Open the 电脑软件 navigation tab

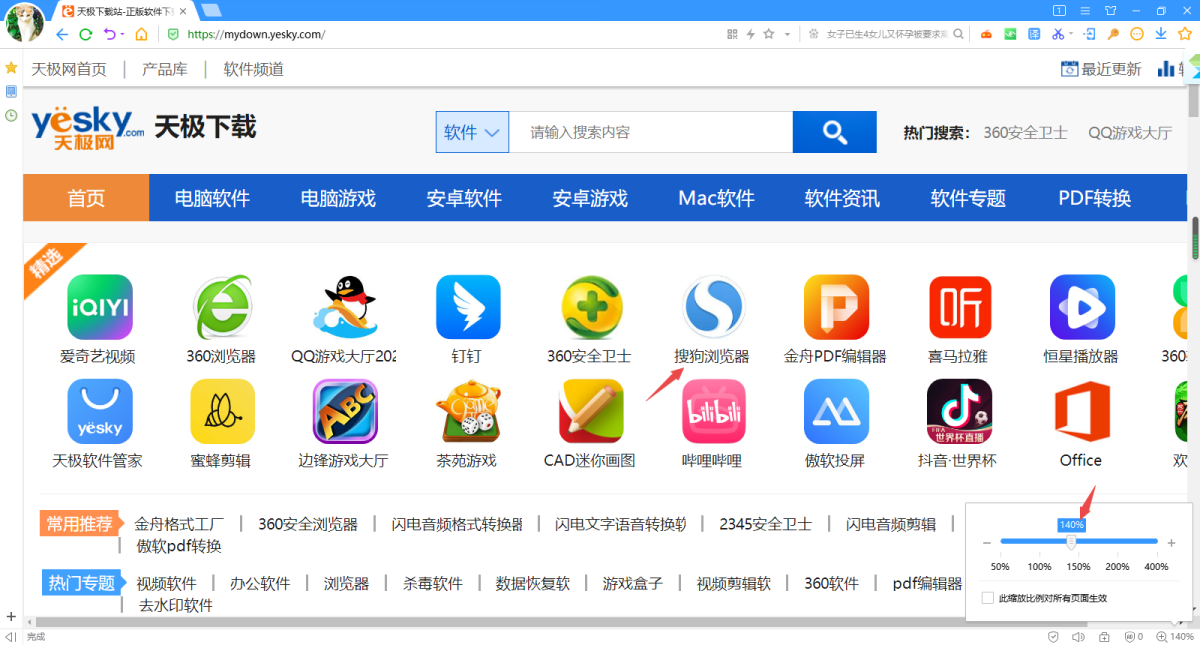[x=212, y=198]
